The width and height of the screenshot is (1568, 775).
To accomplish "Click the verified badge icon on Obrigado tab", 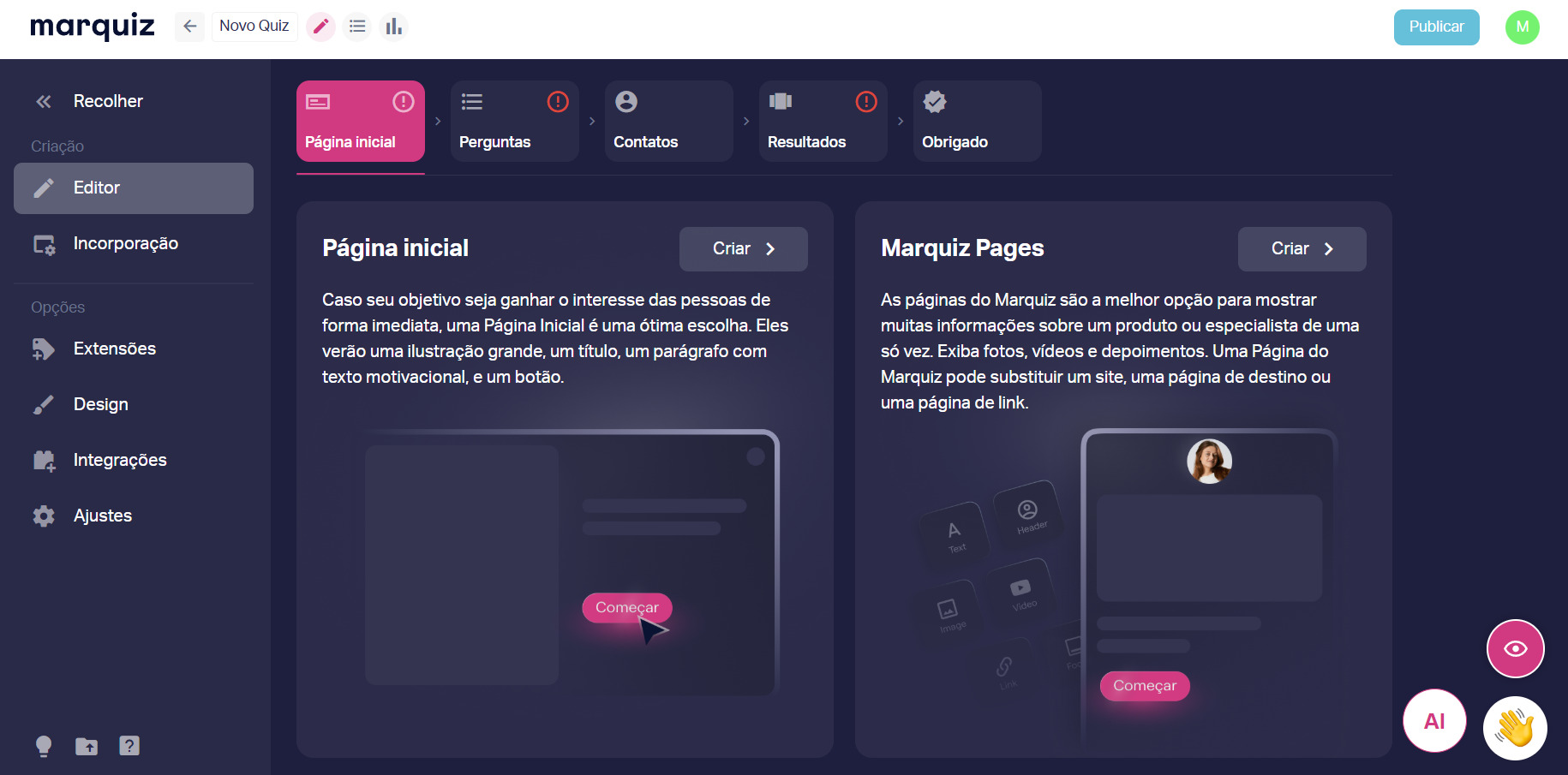I will point(935,102).
